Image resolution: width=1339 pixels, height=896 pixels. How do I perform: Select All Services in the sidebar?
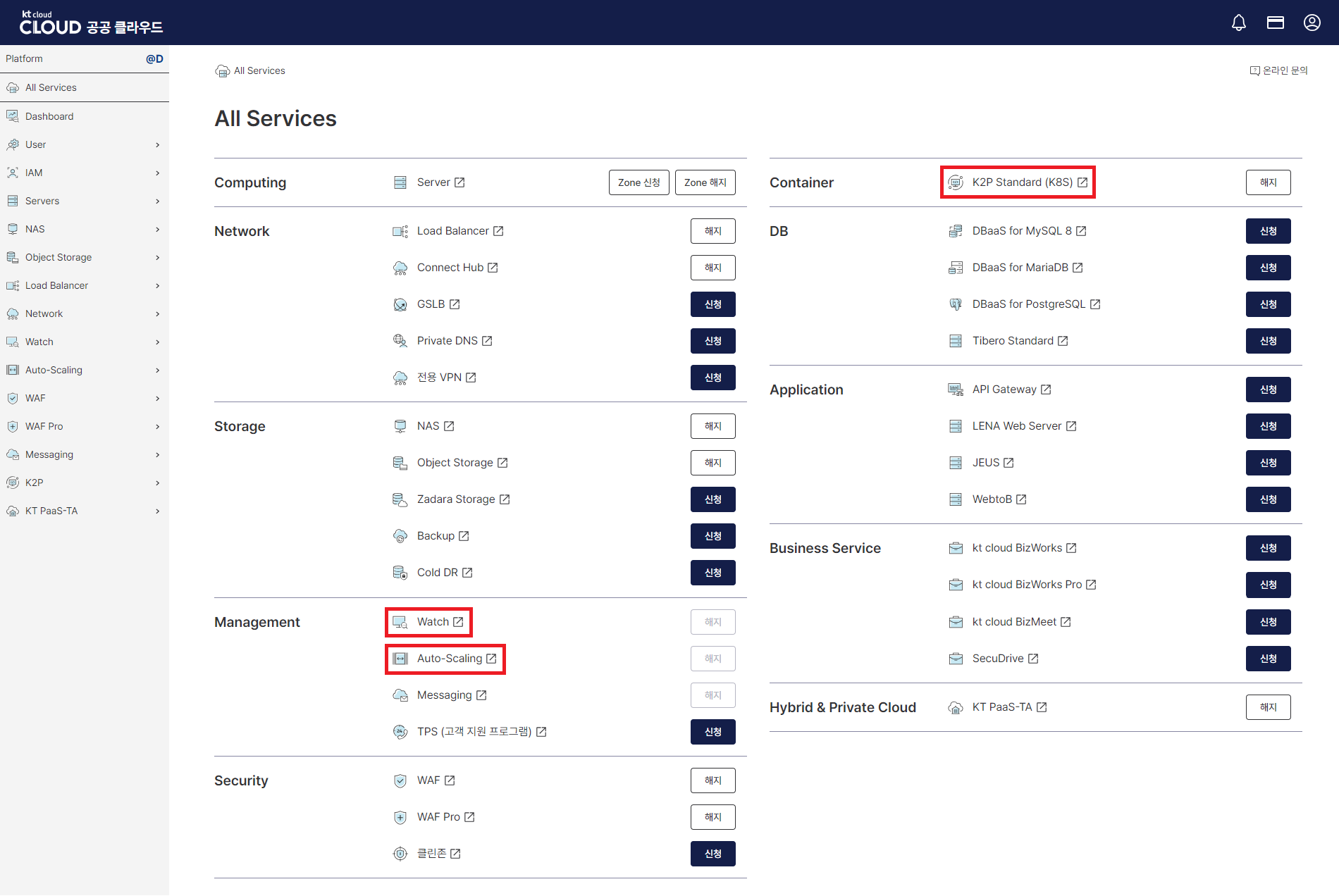coord(51,87)
